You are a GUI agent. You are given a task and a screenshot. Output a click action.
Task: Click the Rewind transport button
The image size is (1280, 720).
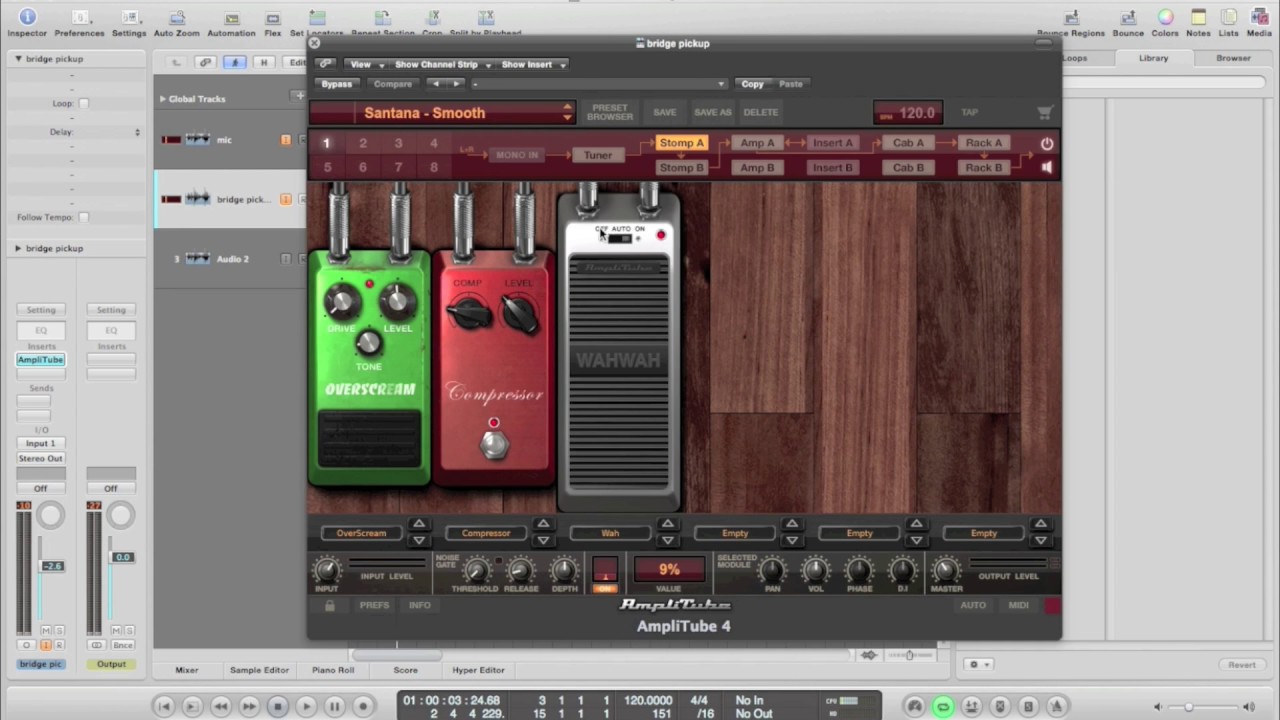pos(221,706)
